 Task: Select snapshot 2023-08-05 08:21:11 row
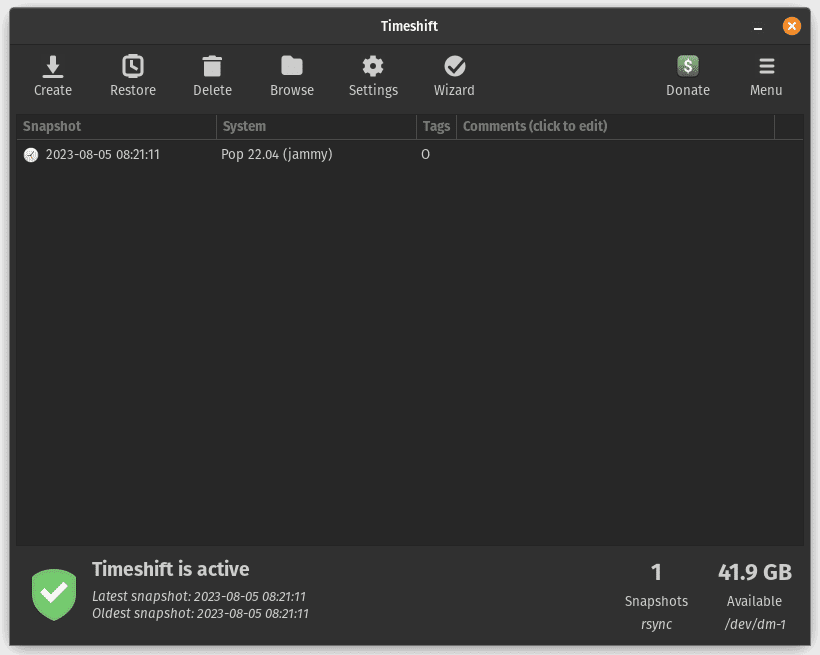pos(410,154)
